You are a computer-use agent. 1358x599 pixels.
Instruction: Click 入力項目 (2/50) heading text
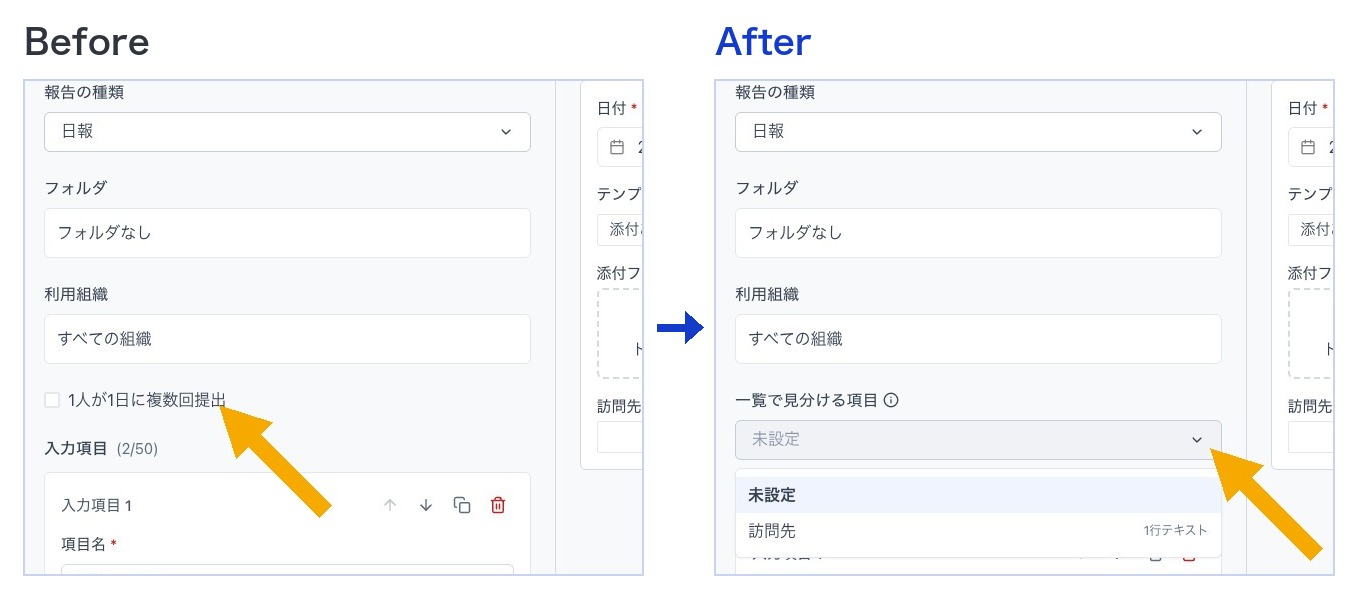click(x=101, y=449)
